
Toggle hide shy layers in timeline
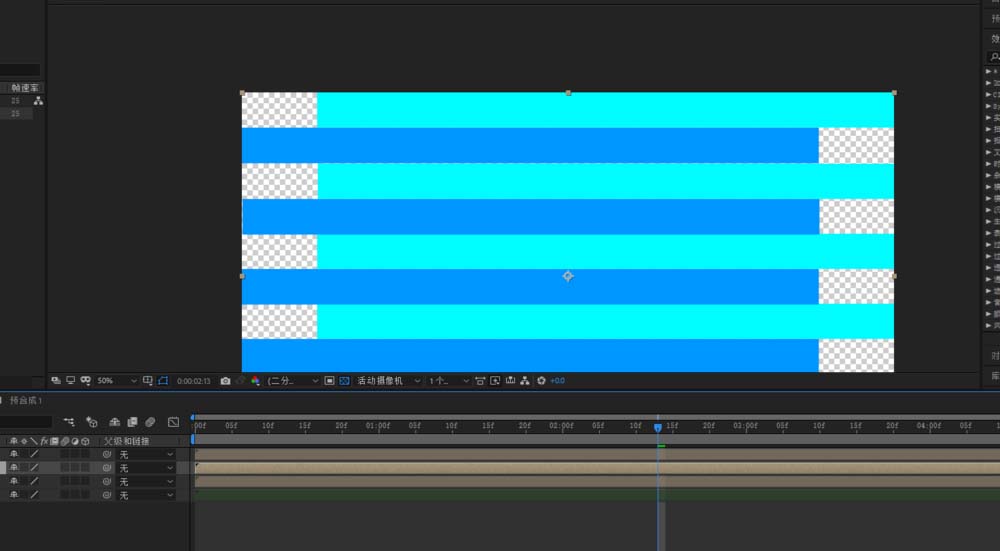[x=115, y=422]
